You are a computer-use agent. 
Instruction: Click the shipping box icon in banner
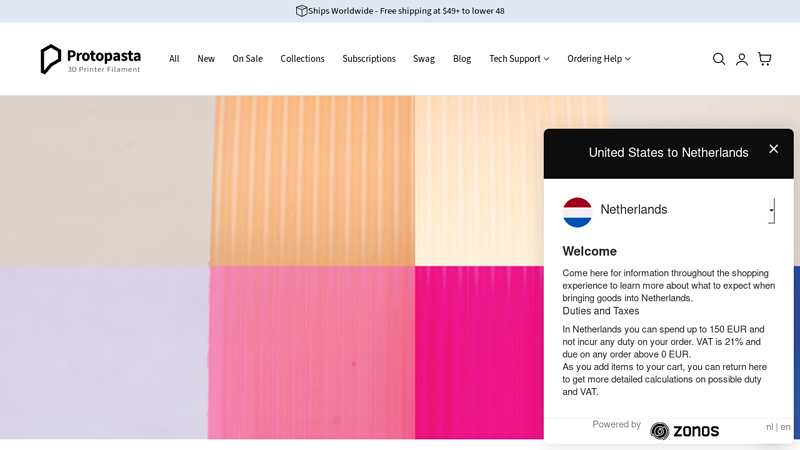point(301,11)
